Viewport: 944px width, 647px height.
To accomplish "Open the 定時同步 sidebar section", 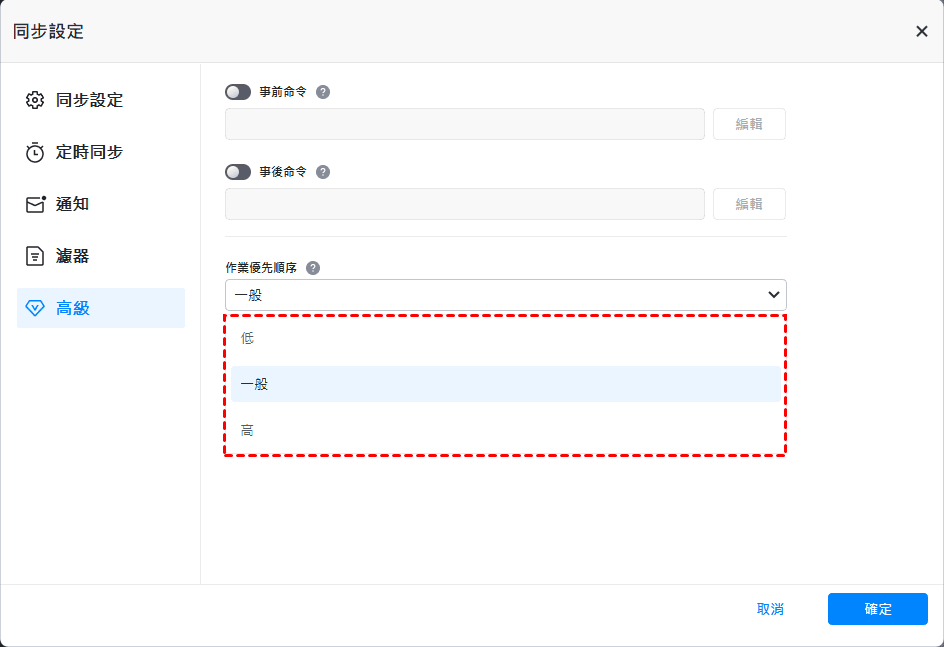I will (101, 152).
